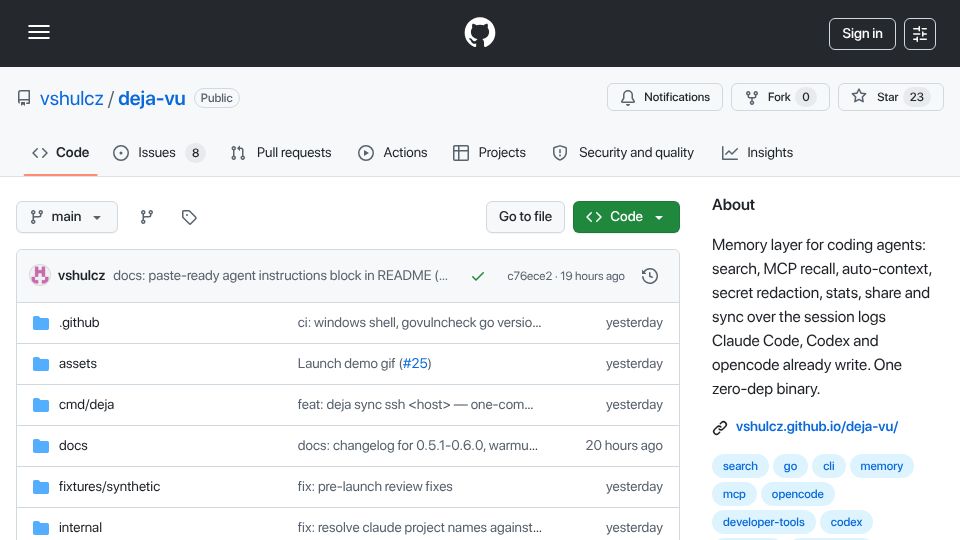Click the internal folder icon

pyautogui.click(x=41, y=528)
